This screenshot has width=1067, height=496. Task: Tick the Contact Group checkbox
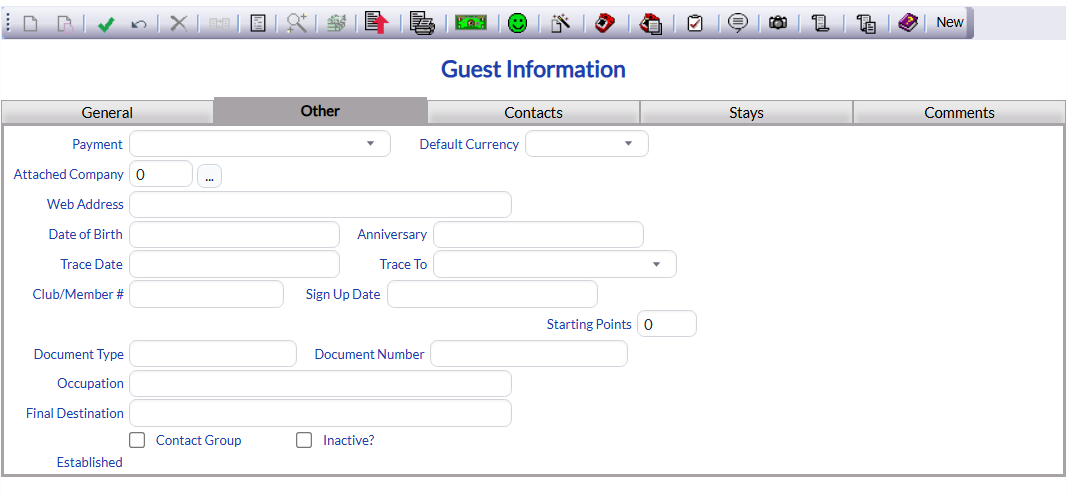click(137, 440)
